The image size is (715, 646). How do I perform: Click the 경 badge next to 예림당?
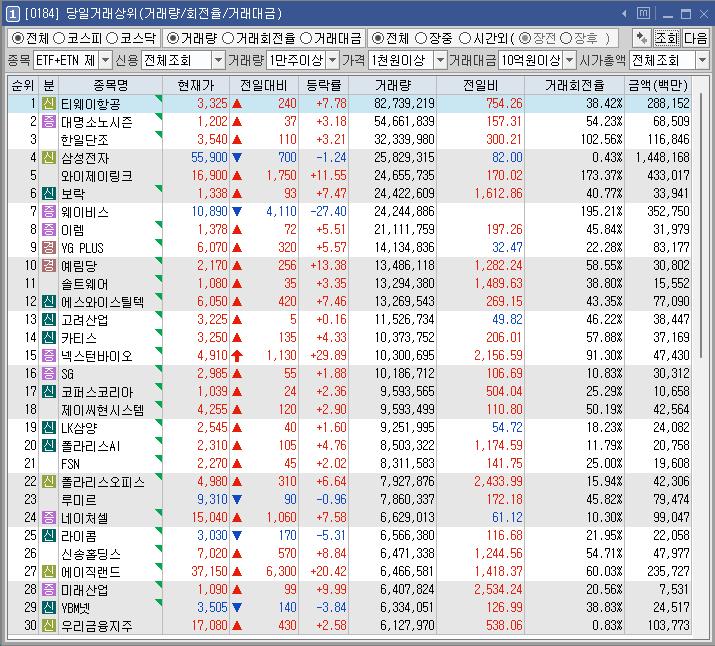[x=49, y=265]
